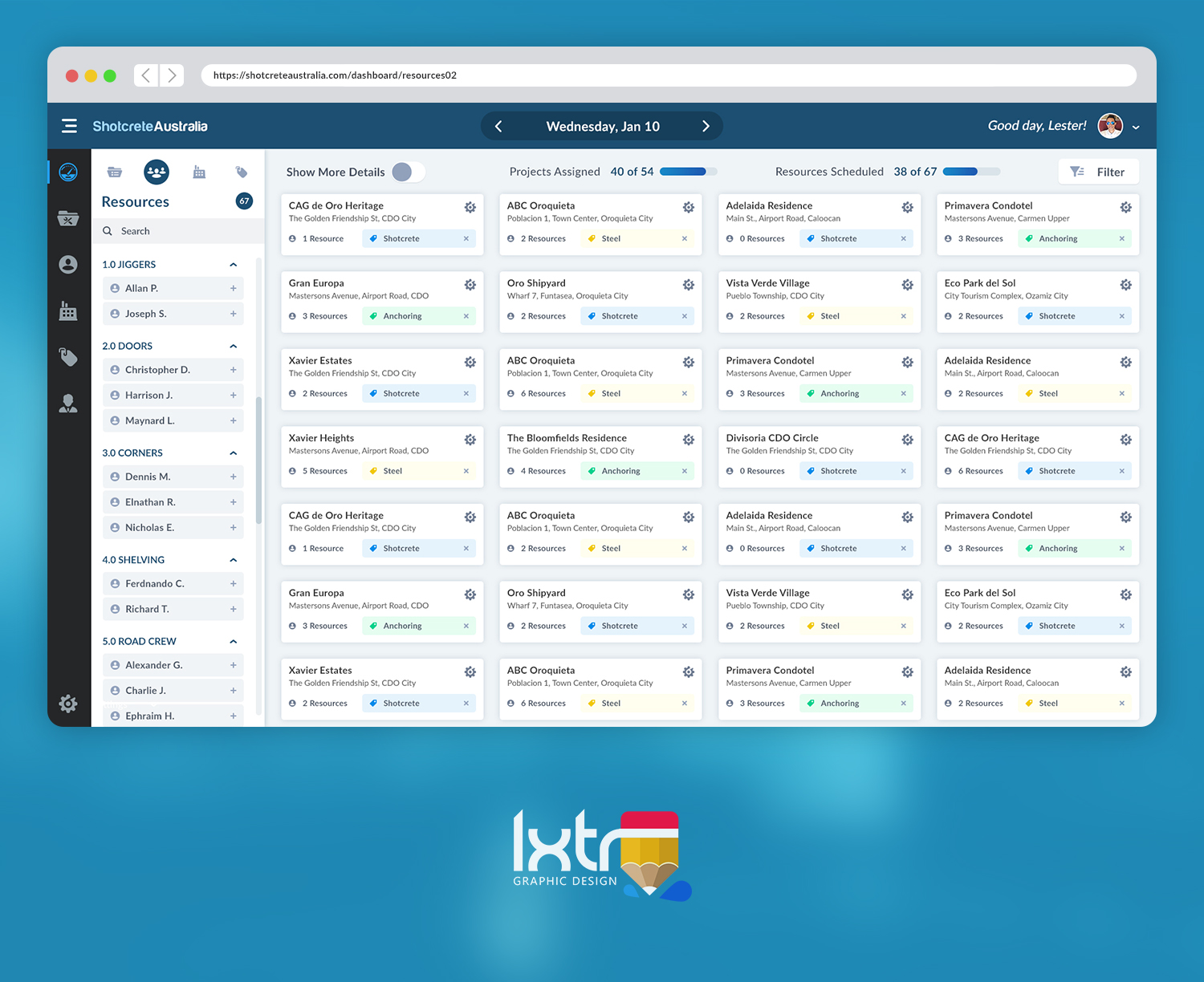Viewport: 1204px width, 982px height.
Task: Open the worker person icon in dark sidebar
Action: [x=68, y=404]
